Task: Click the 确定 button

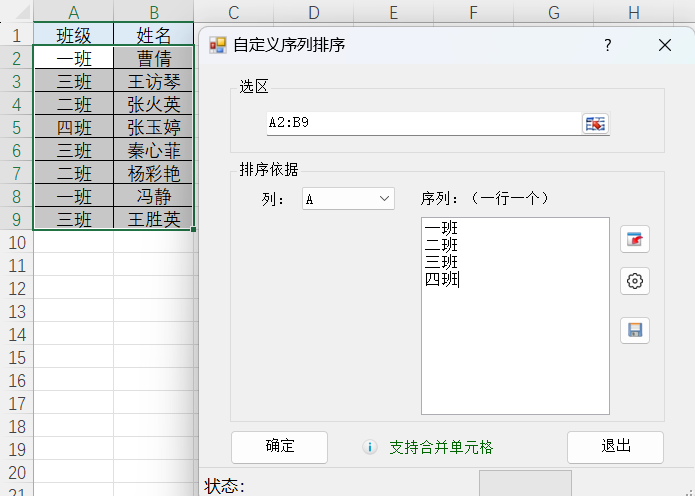Action: tap(279, 447)
